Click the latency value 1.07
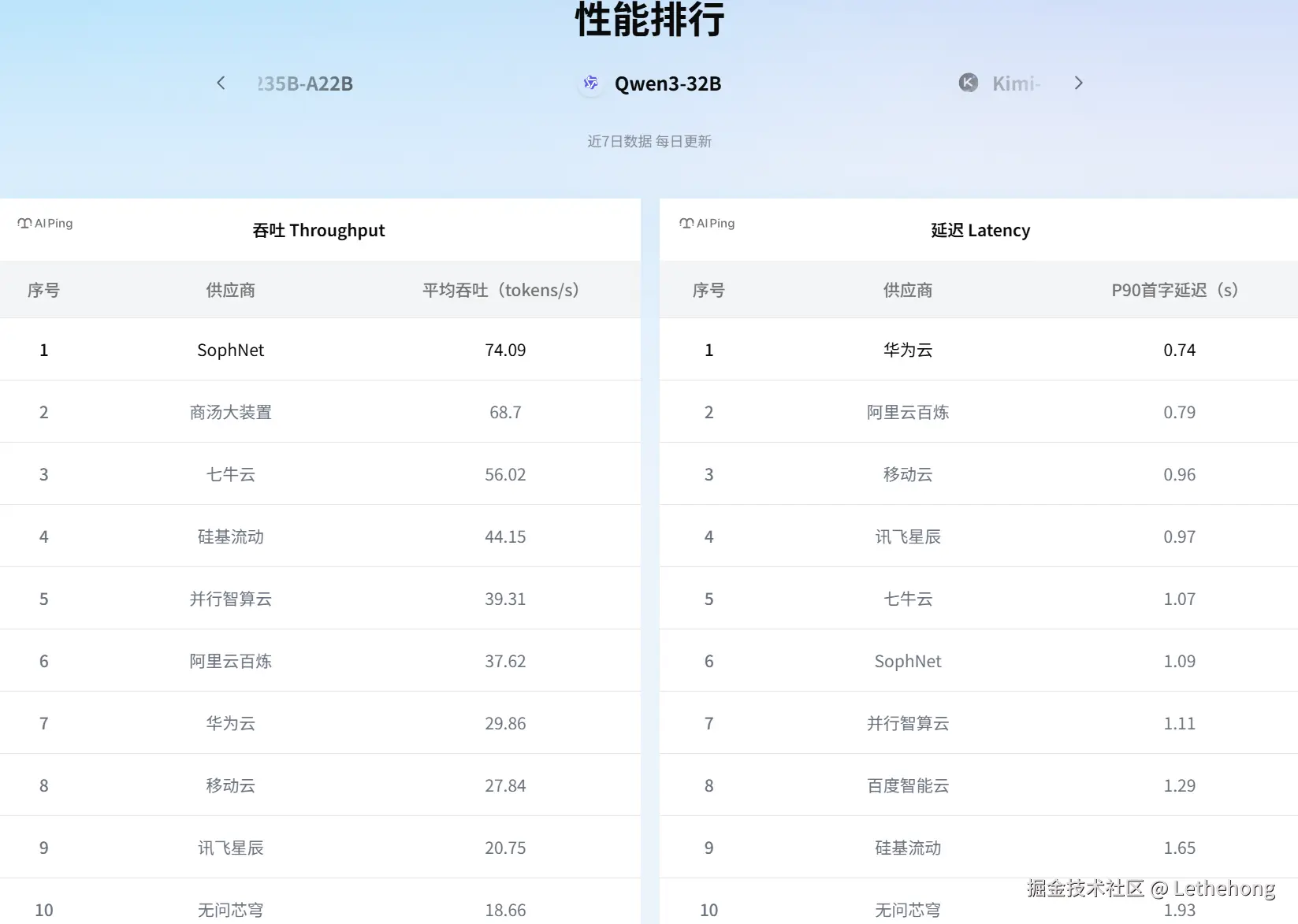Screen dimensions: 1298x924 click(1180, 599)
